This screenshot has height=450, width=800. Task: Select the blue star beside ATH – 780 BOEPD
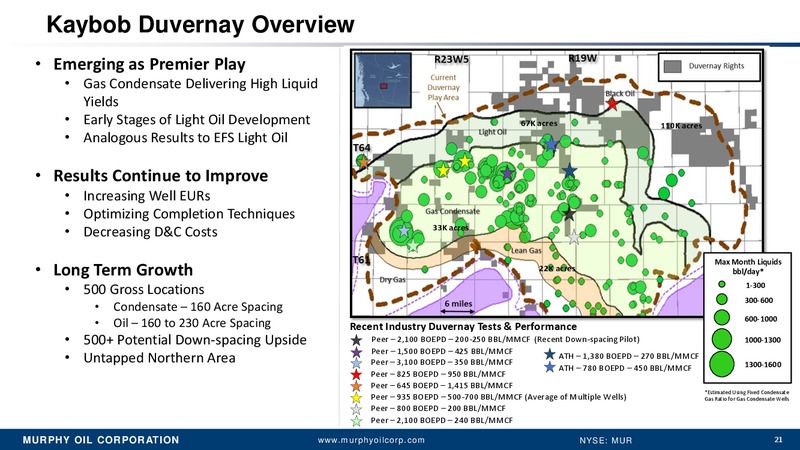coord(549,367)
